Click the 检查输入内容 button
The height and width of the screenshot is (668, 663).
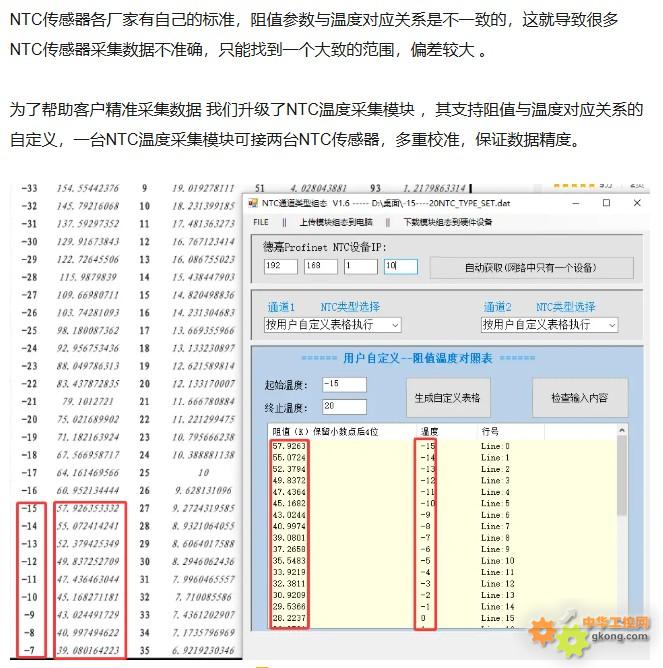[x=579, y=397]
